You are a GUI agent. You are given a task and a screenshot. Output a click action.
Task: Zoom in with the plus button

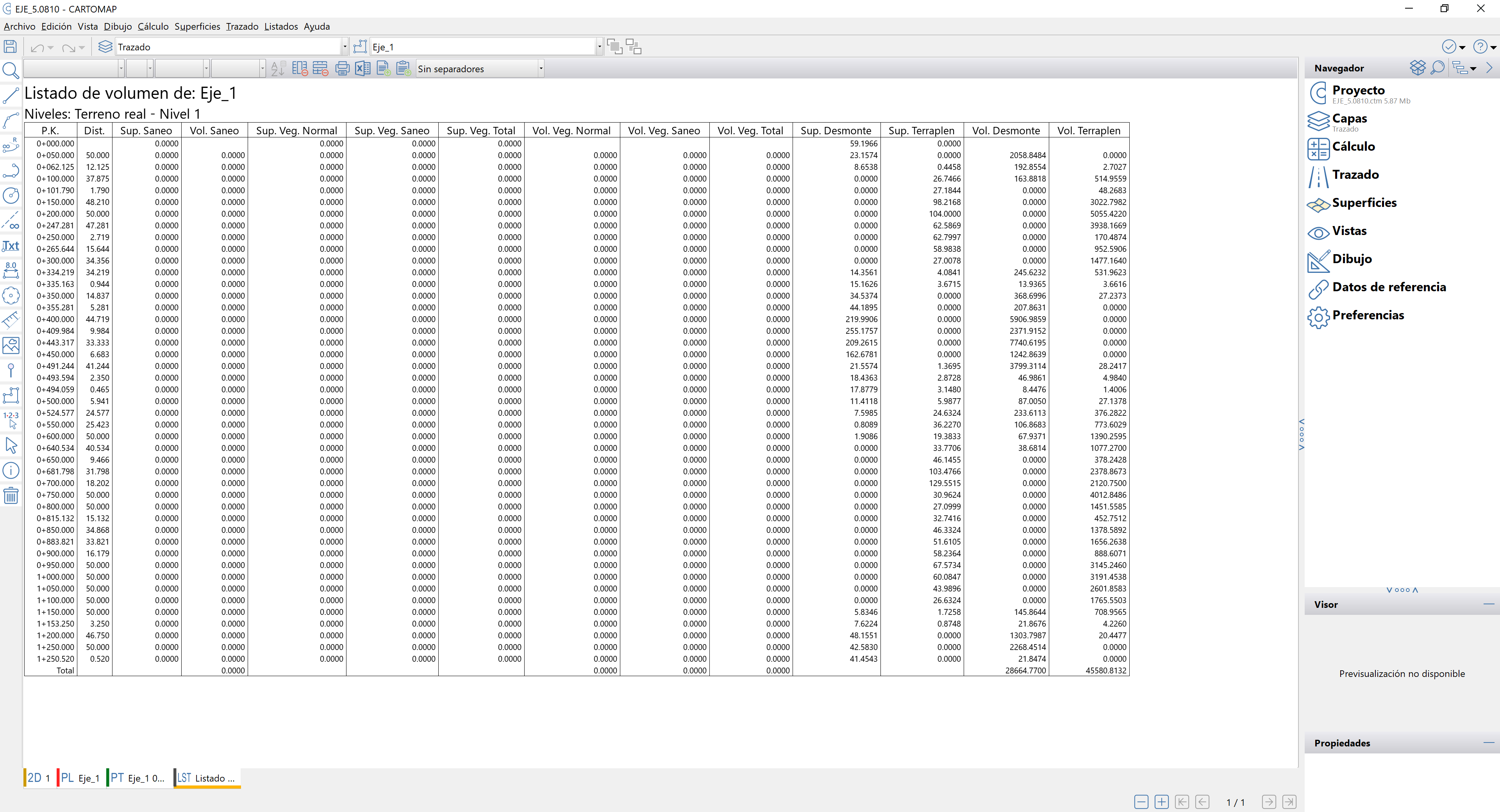1162,802
